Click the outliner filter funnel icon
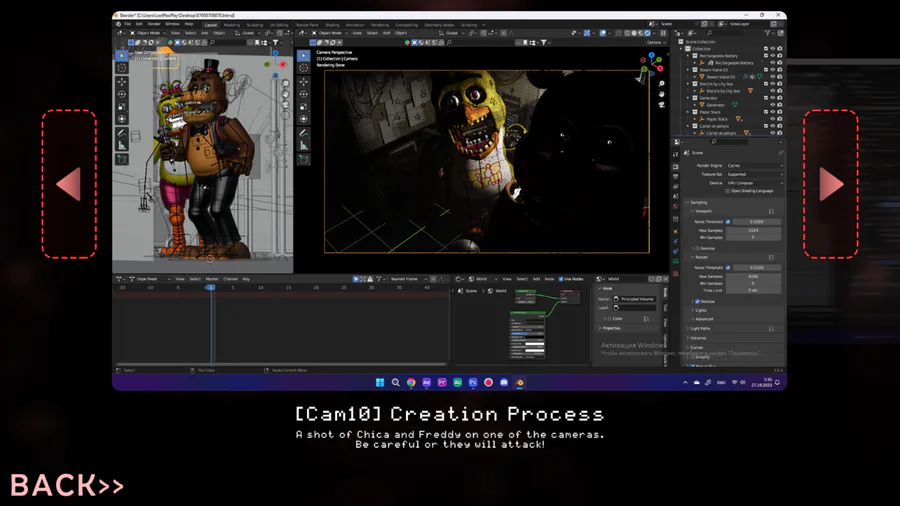Screen dimensions: 900x506 tap(768, 33)
